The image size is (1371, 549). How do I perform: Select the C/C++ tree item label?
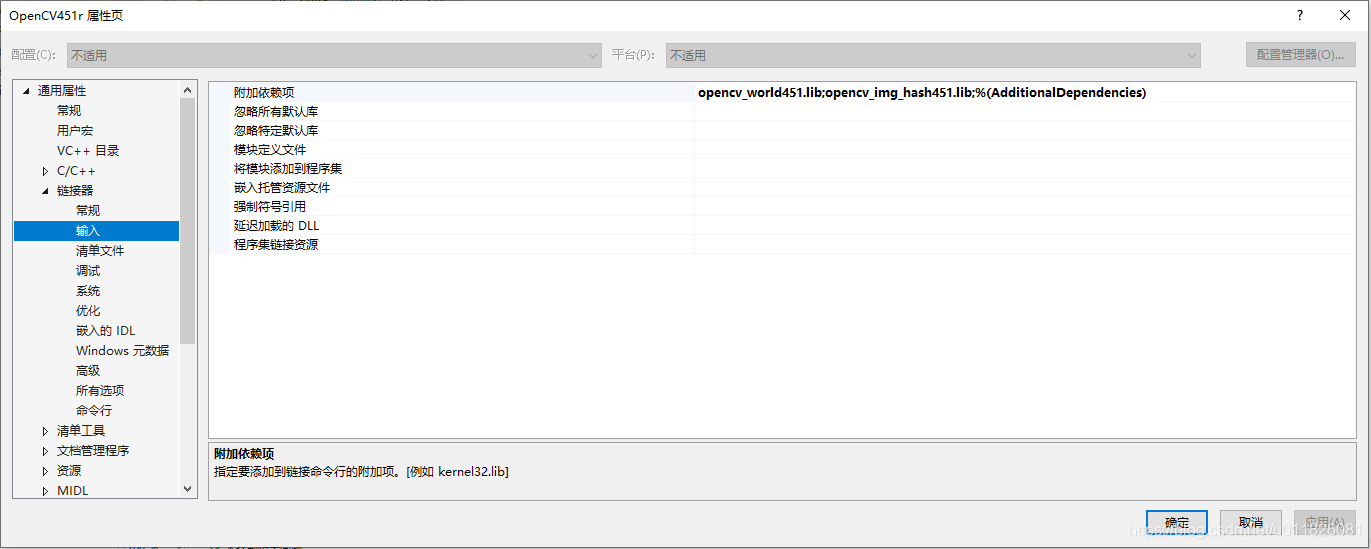[76, 171]
